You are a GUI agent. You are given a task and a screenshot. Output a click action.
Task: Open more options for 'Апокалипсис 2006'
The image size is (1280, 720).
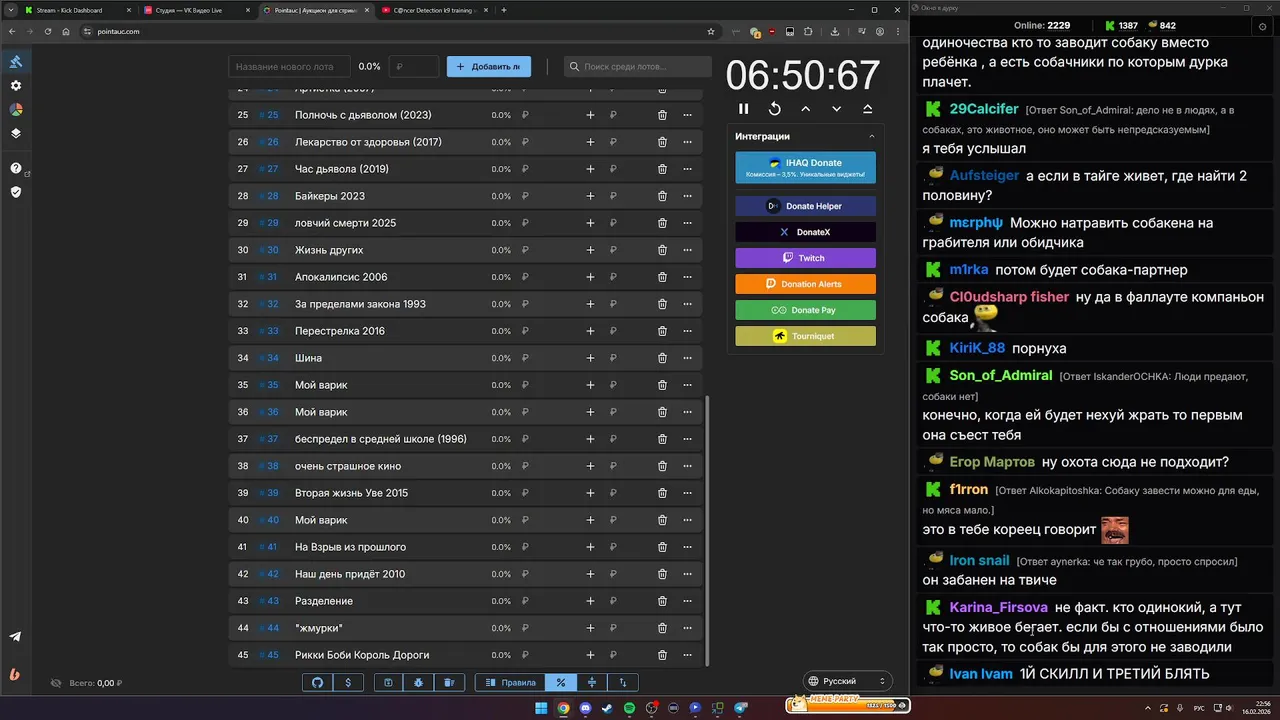[687, 277]
